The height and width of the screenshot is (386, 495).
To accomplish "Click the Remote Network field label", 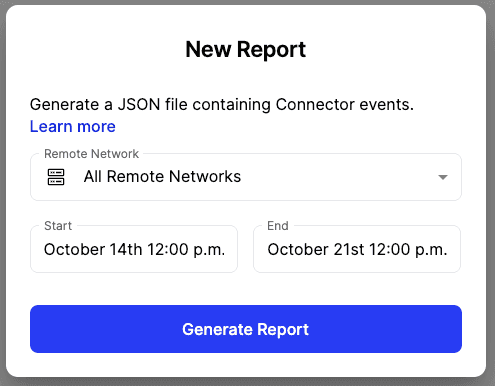I will click(91, 154).
